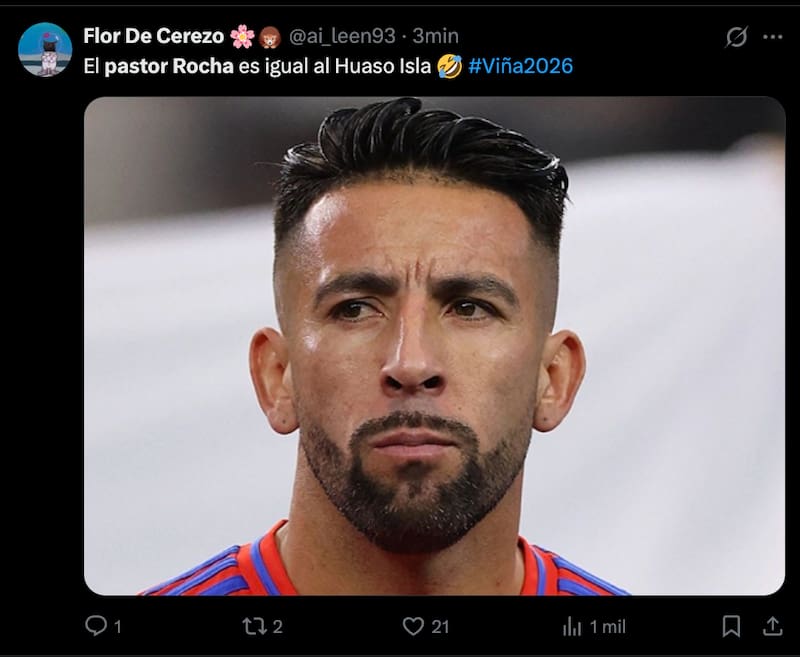Viewport: 800px width, 657px height.
Task: Click the bold "pastor Rocha" tweet text
Action: click(168, 67)
